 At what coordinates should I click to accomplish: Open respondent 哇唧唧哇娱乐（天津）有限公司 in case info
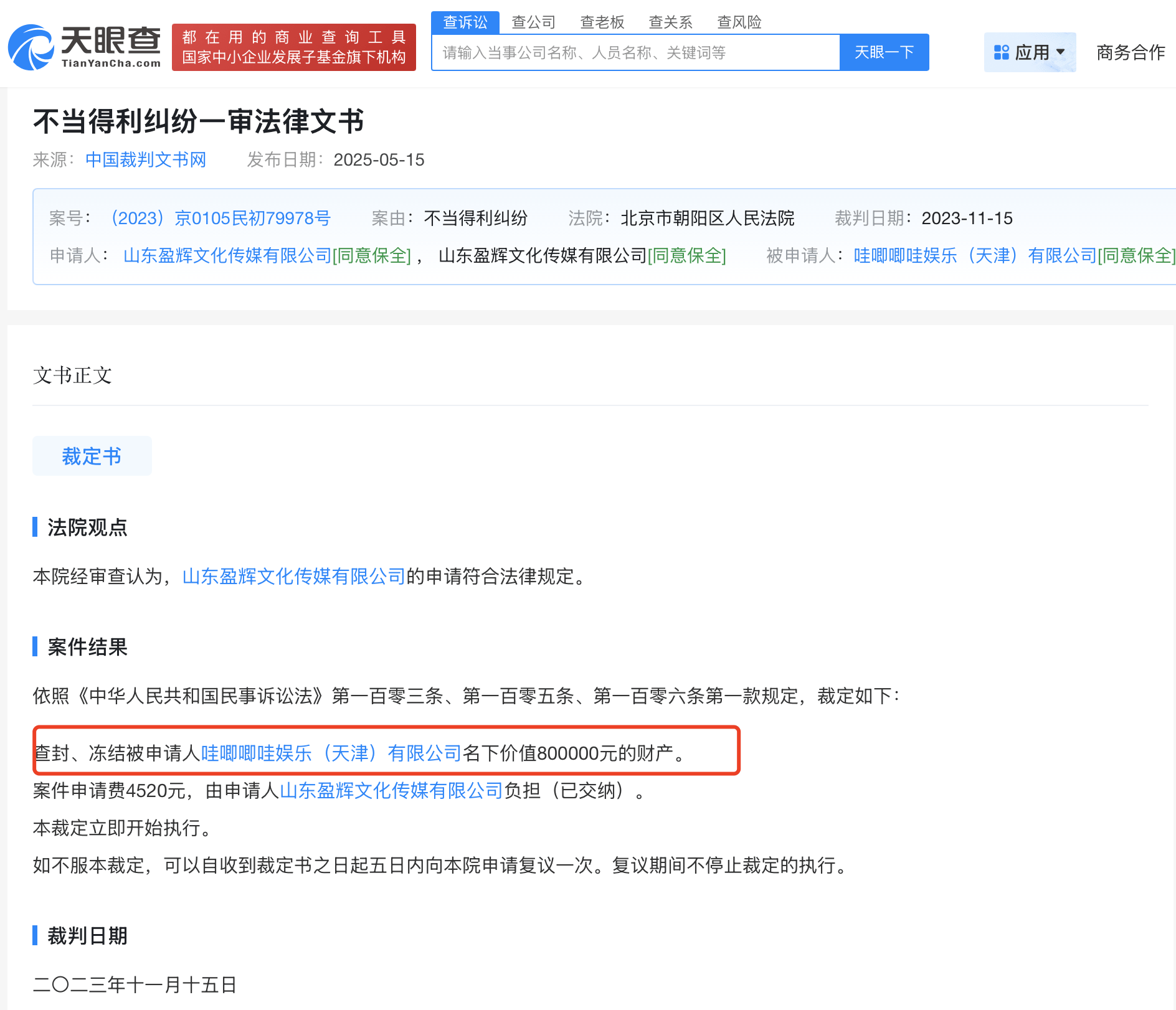tap(975, 255)
